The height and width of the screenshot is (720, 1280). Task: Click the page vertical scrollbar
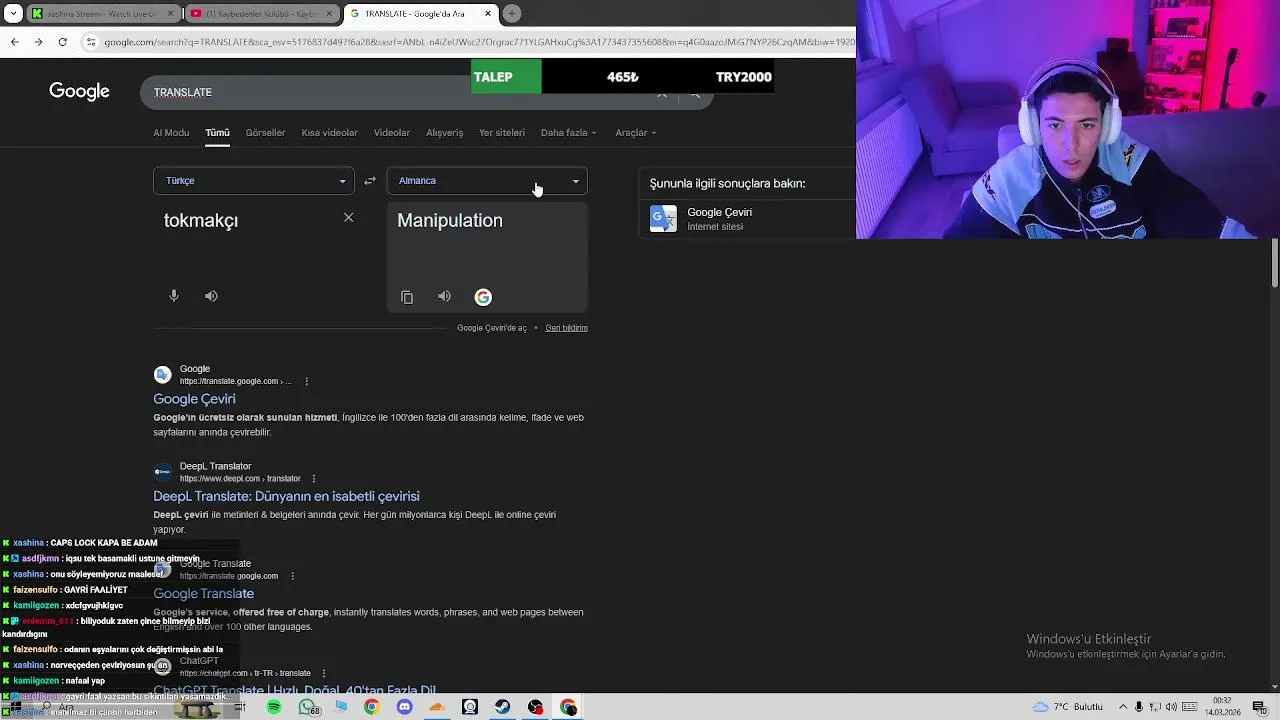(x=1274, y=263)
